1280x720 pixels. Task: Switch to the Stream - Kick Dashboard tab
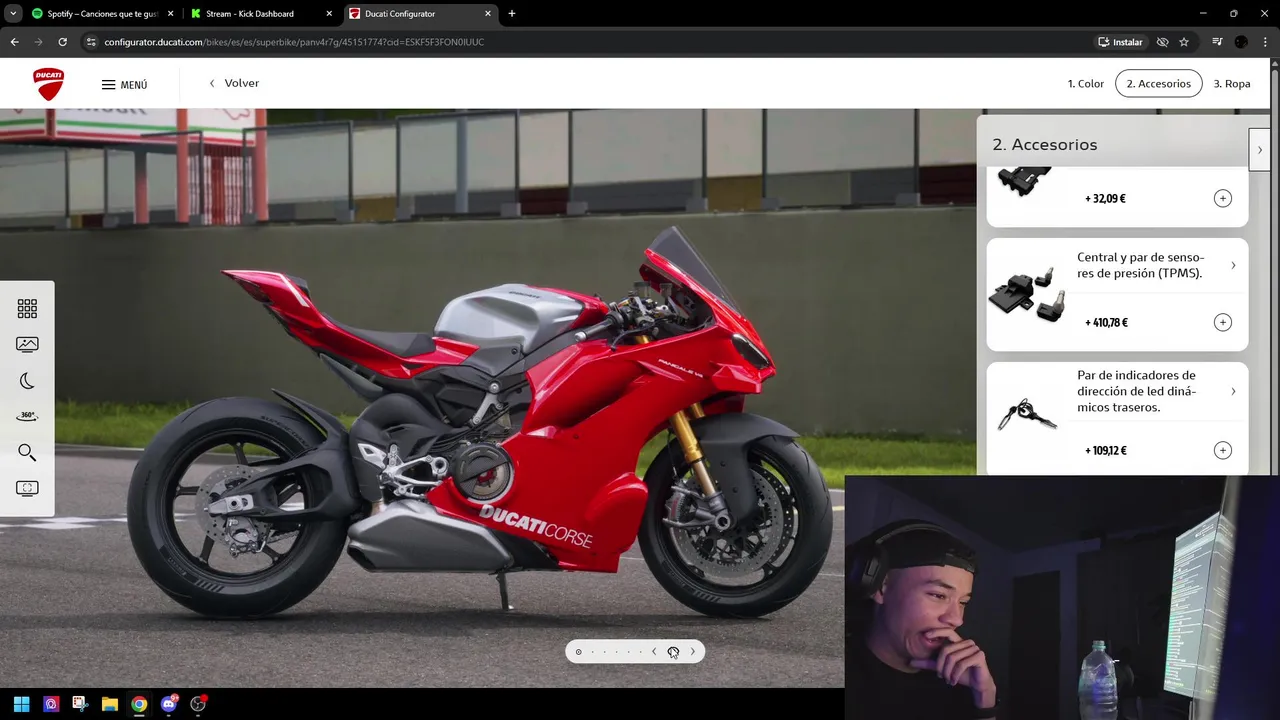tap(261, 14)
